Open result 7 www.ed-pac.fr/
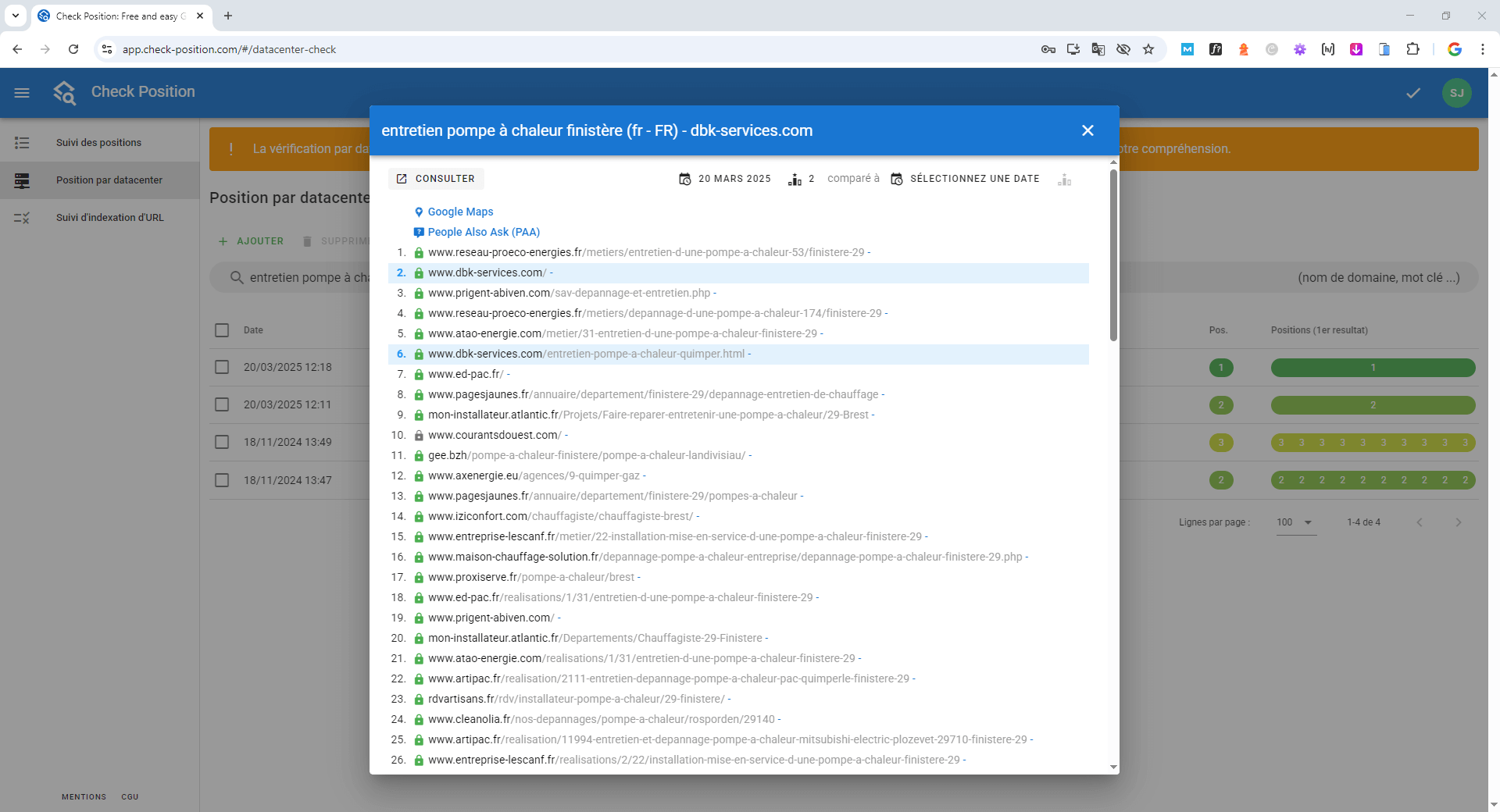 point(466,374)
